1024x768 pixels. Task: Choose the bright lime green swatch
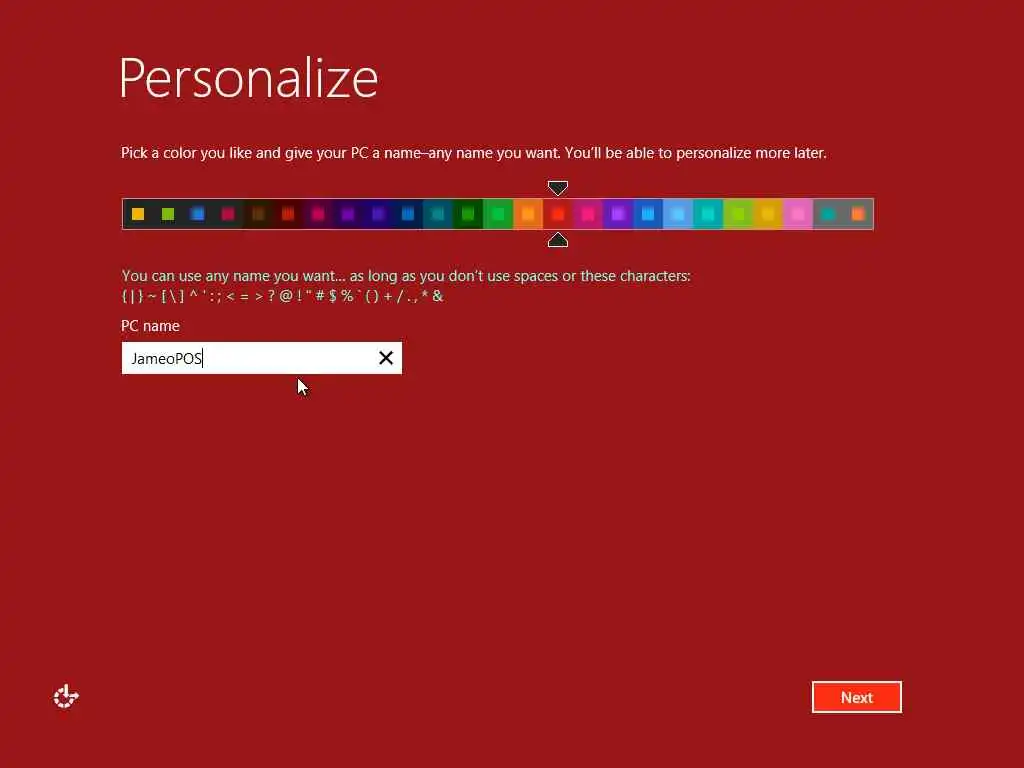pos(738,214)
